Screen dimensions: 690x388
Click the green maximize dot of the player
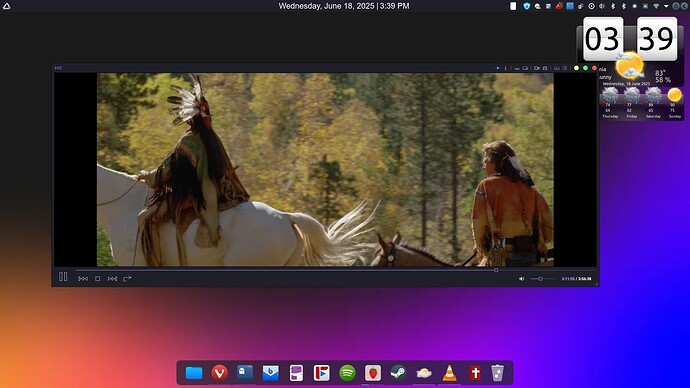[x=585, y=68]
